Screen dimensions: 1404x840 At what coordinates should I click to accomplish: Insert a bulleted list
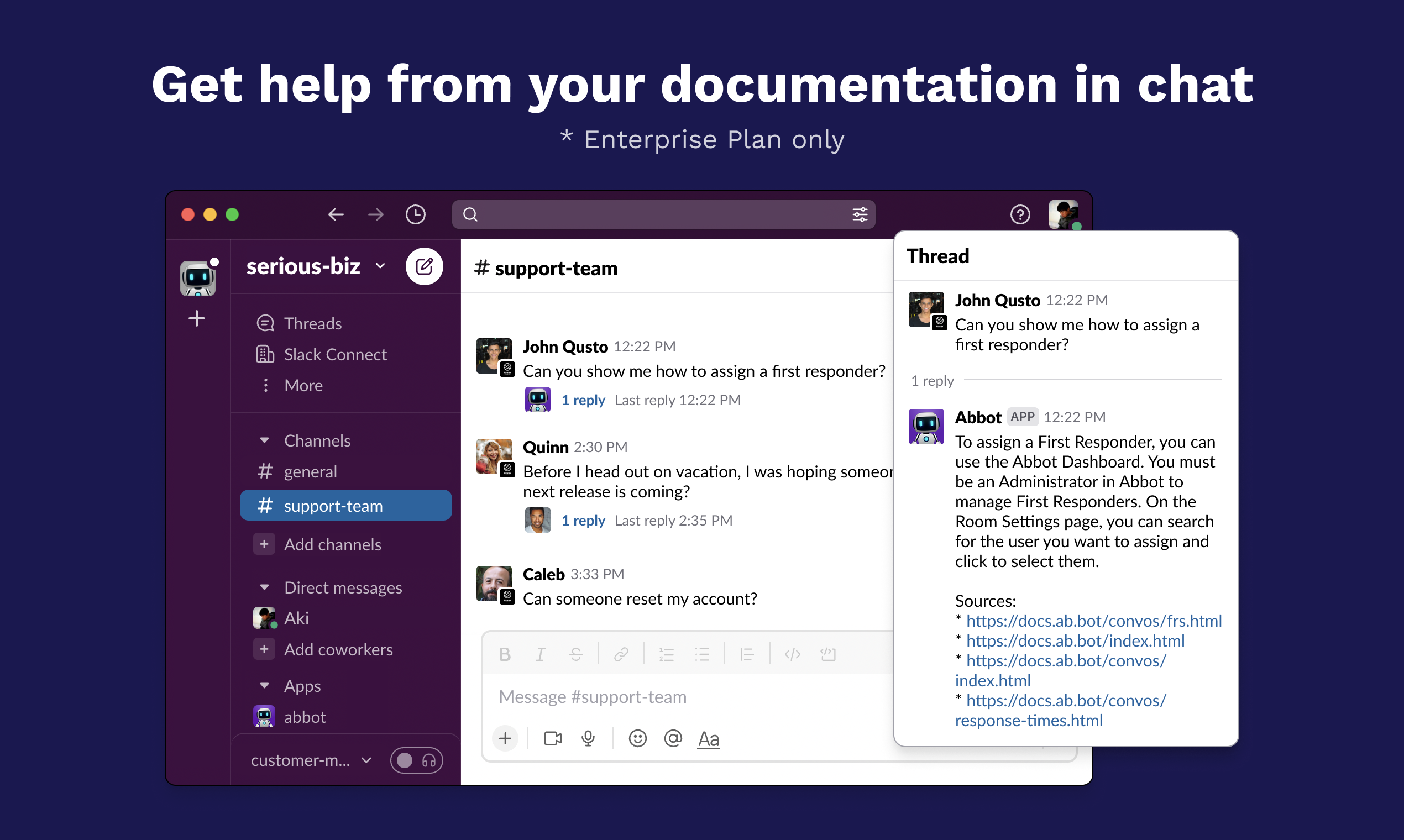702,655
